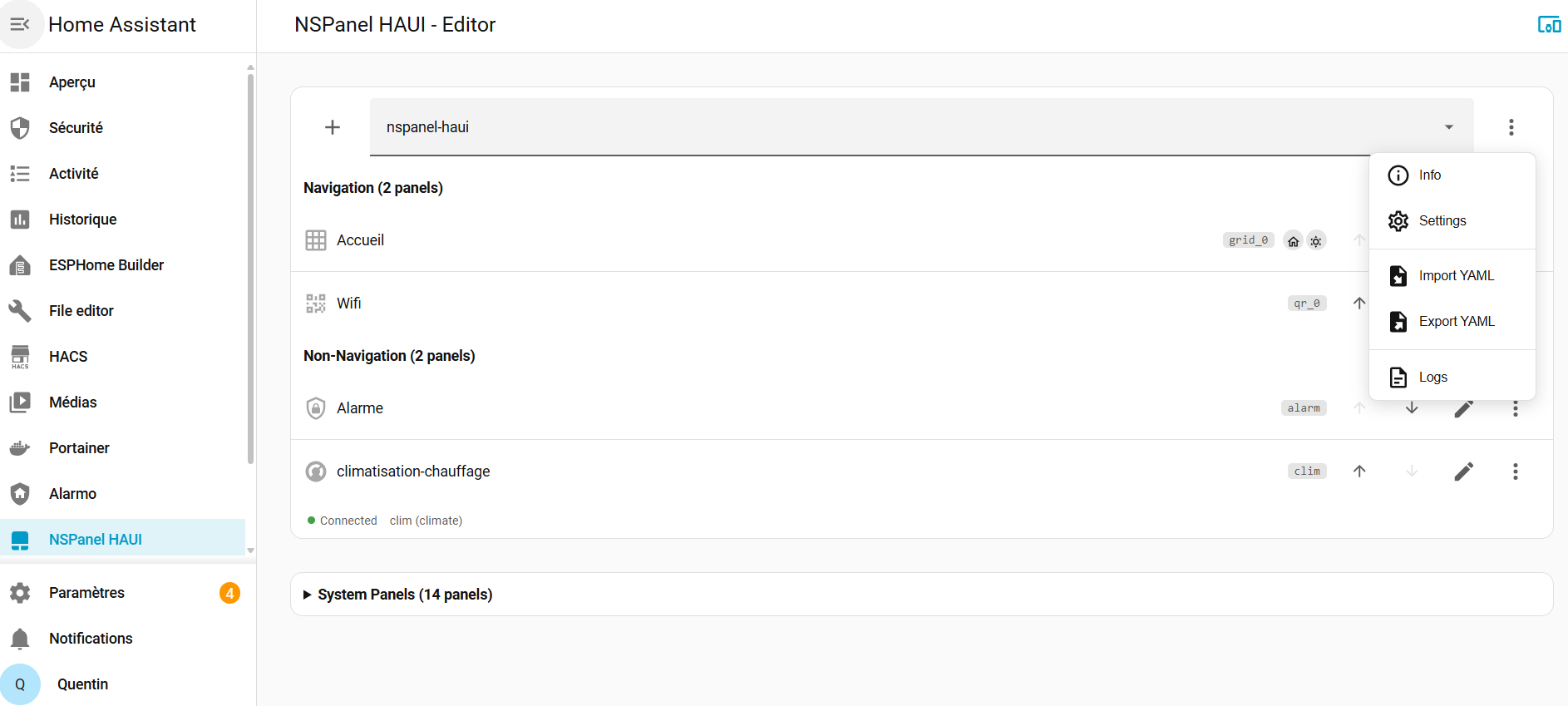The image size is (1568, 706).
Task: Choose Export YAML
Action: 1452,322
